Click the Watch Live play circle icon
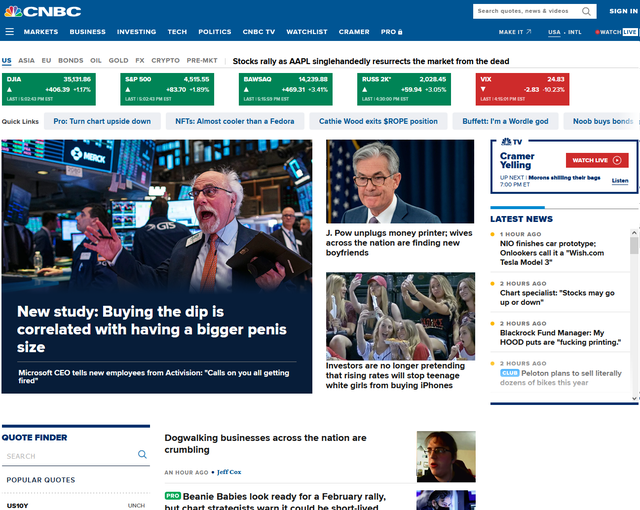 617,160
